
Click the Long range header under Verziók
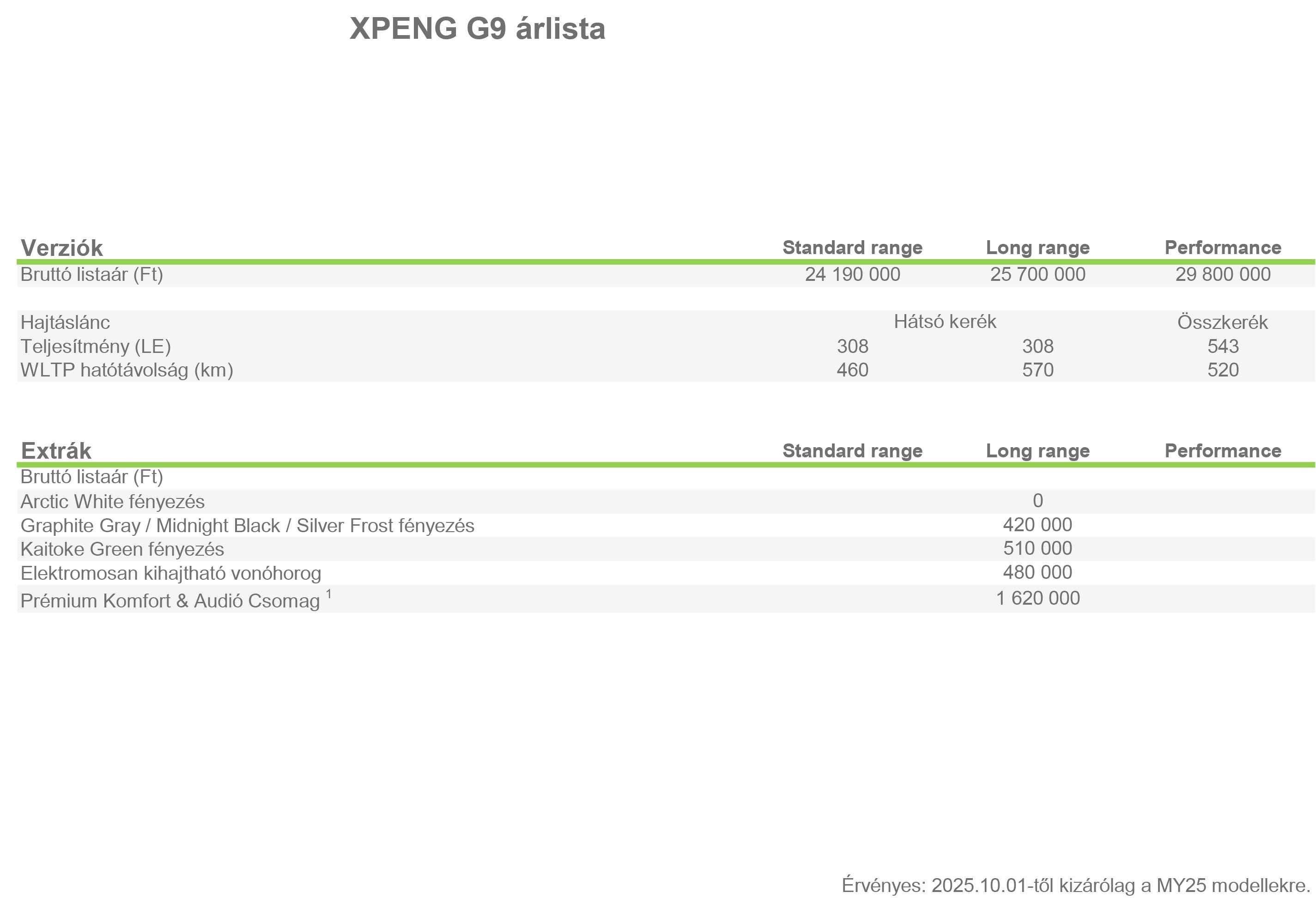[x=1037, y=248]
